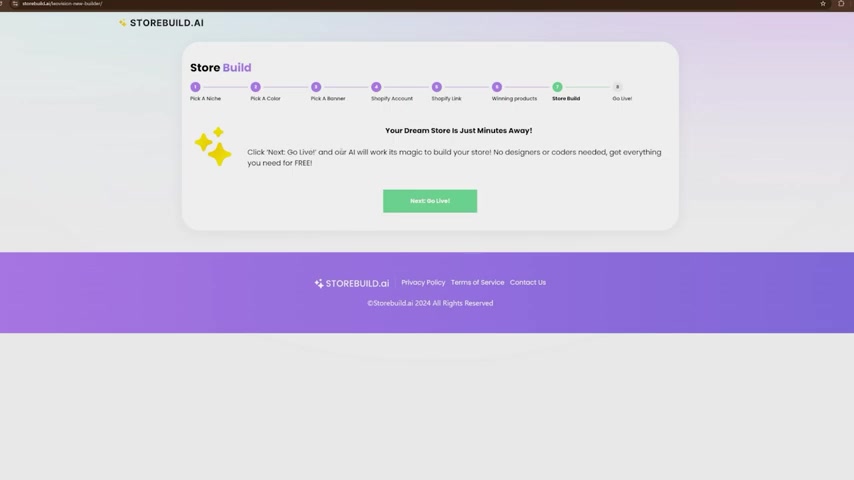Click the 'Shopify Link' step label

pyautogui.click(x=446, y=99)
